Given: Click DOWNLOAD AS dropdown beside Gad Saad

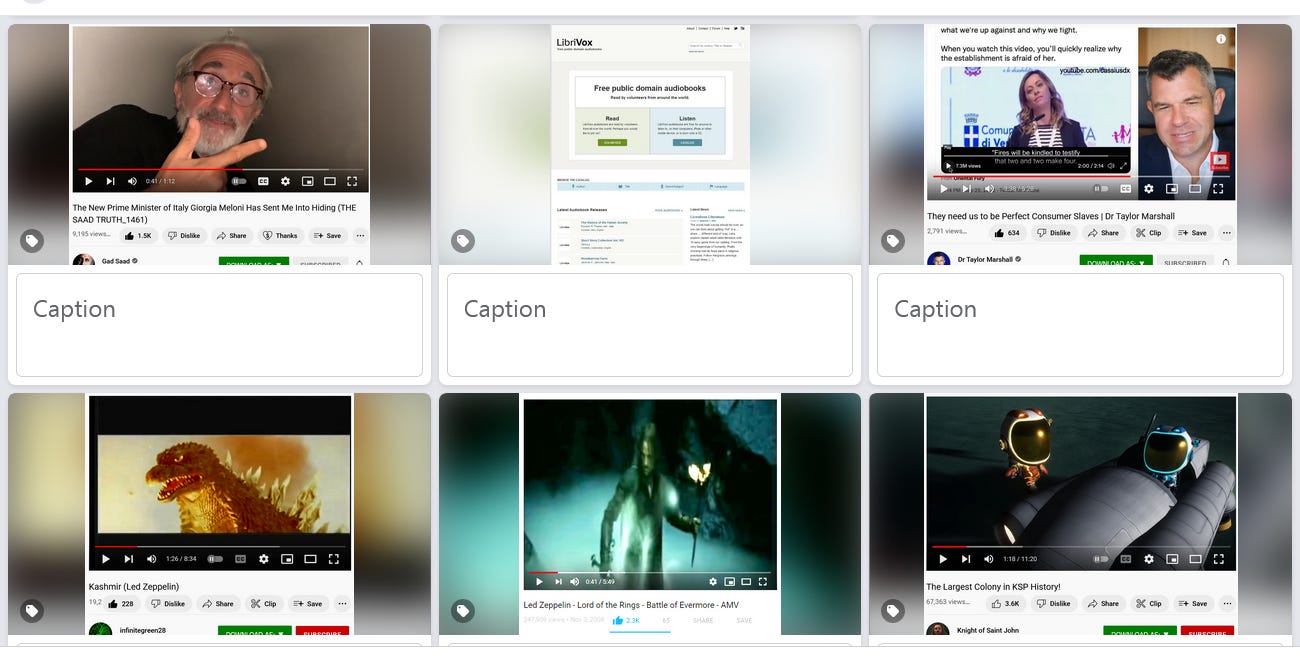Looking at the screenshot, I should pos(254,263).
